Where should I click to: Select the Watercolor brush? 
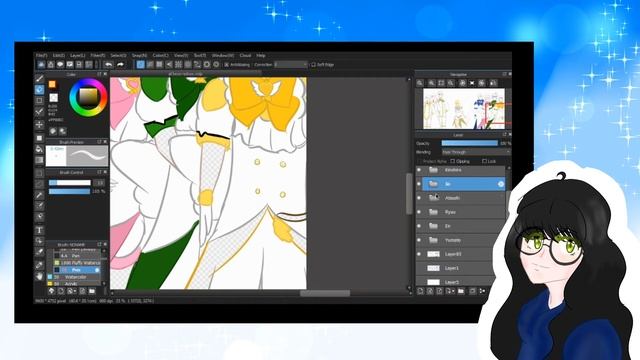tap(74, 277)
